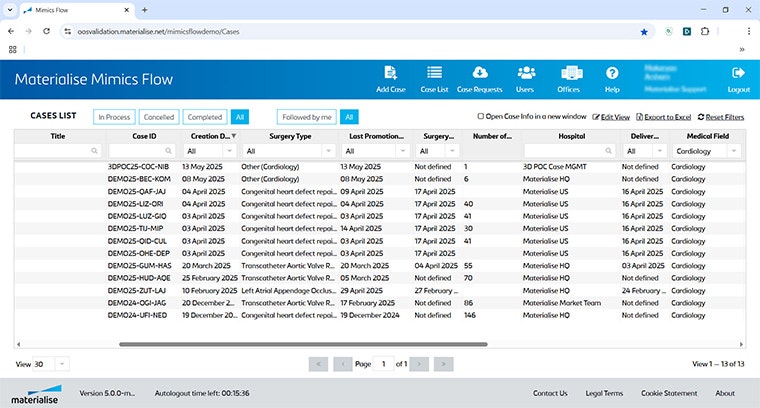
Task: Show all bookmarks chevron
Action: (742, 49)
